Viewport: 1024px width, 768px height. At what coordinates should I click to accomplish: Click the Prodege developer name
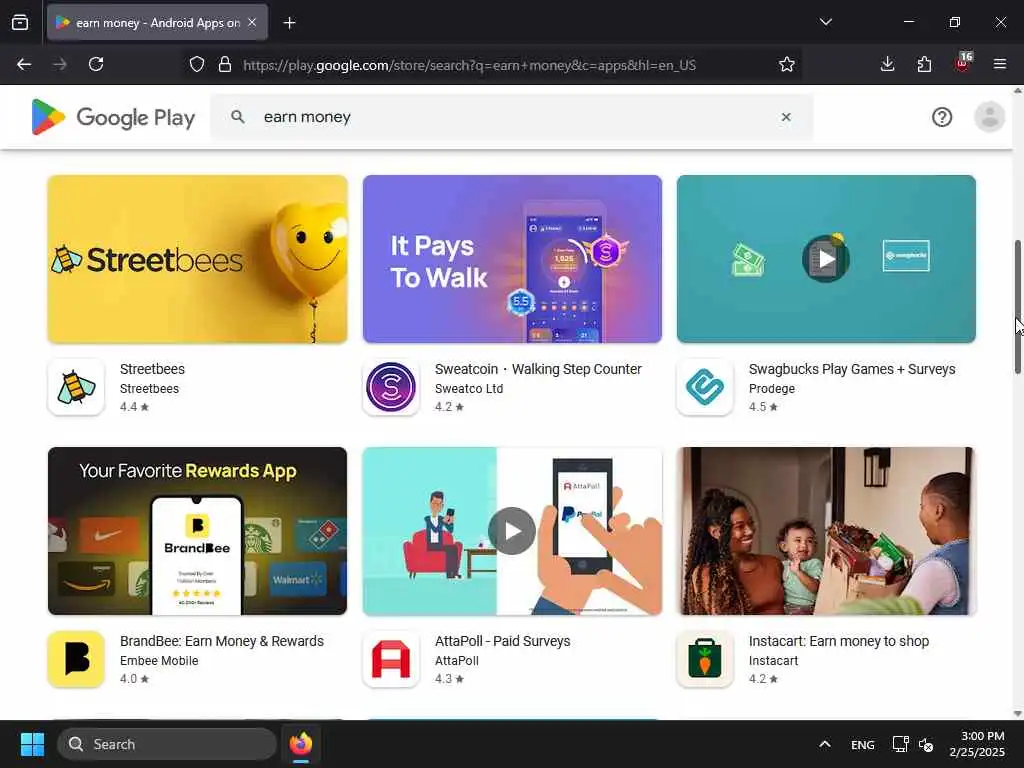tap(771, 389)
